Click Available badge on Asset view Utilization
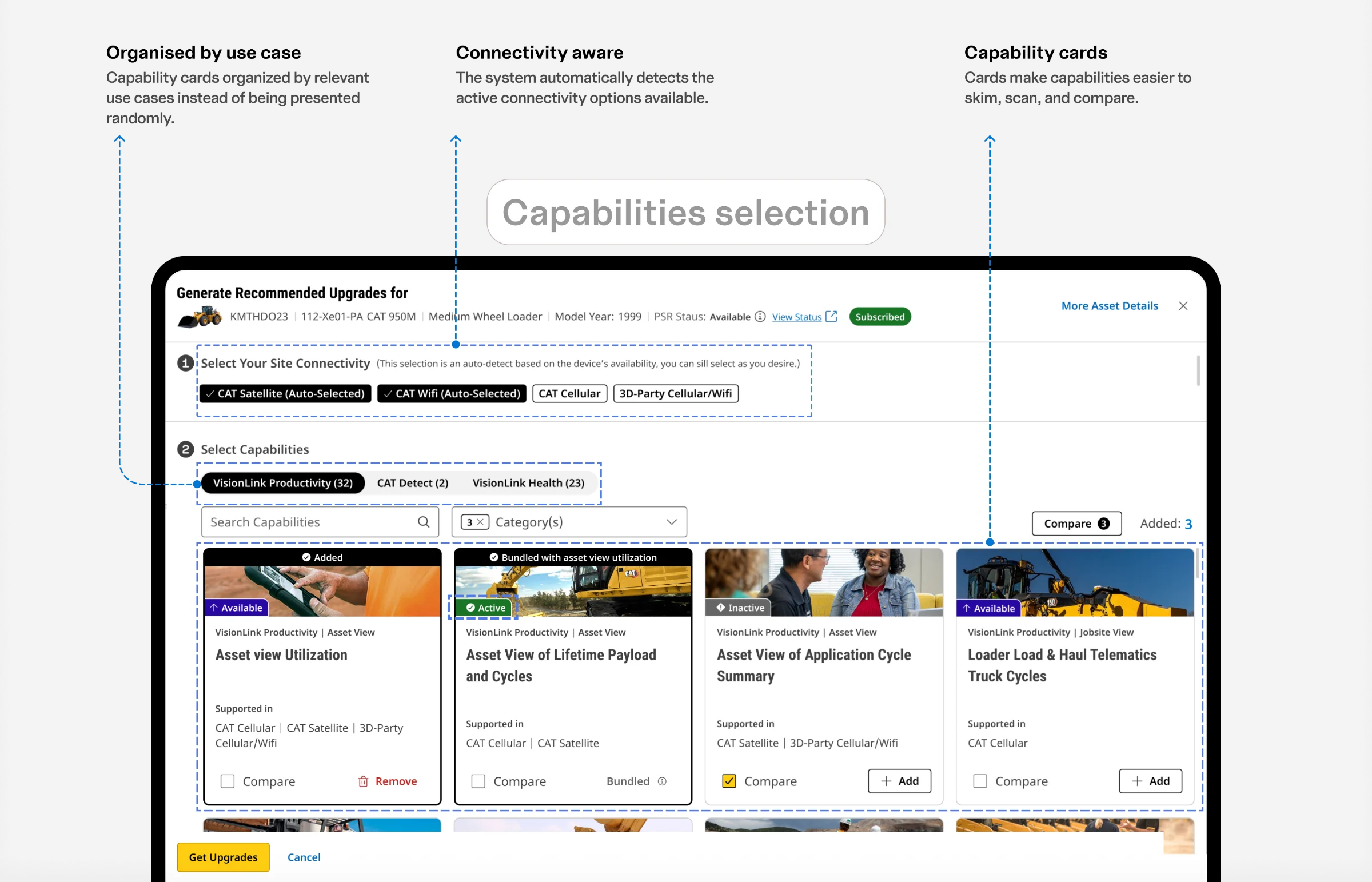Viewport: 1372px width, 882px height. click(236, 608)
